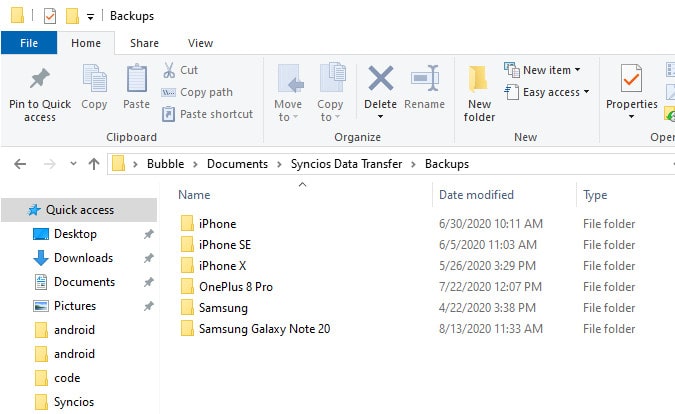Select Quick access in the navigation pane

80,210
